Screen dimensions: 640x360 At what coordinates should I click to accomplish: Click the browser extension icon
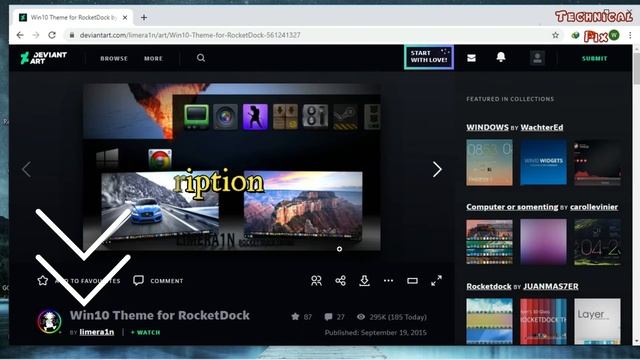(576, 36)
